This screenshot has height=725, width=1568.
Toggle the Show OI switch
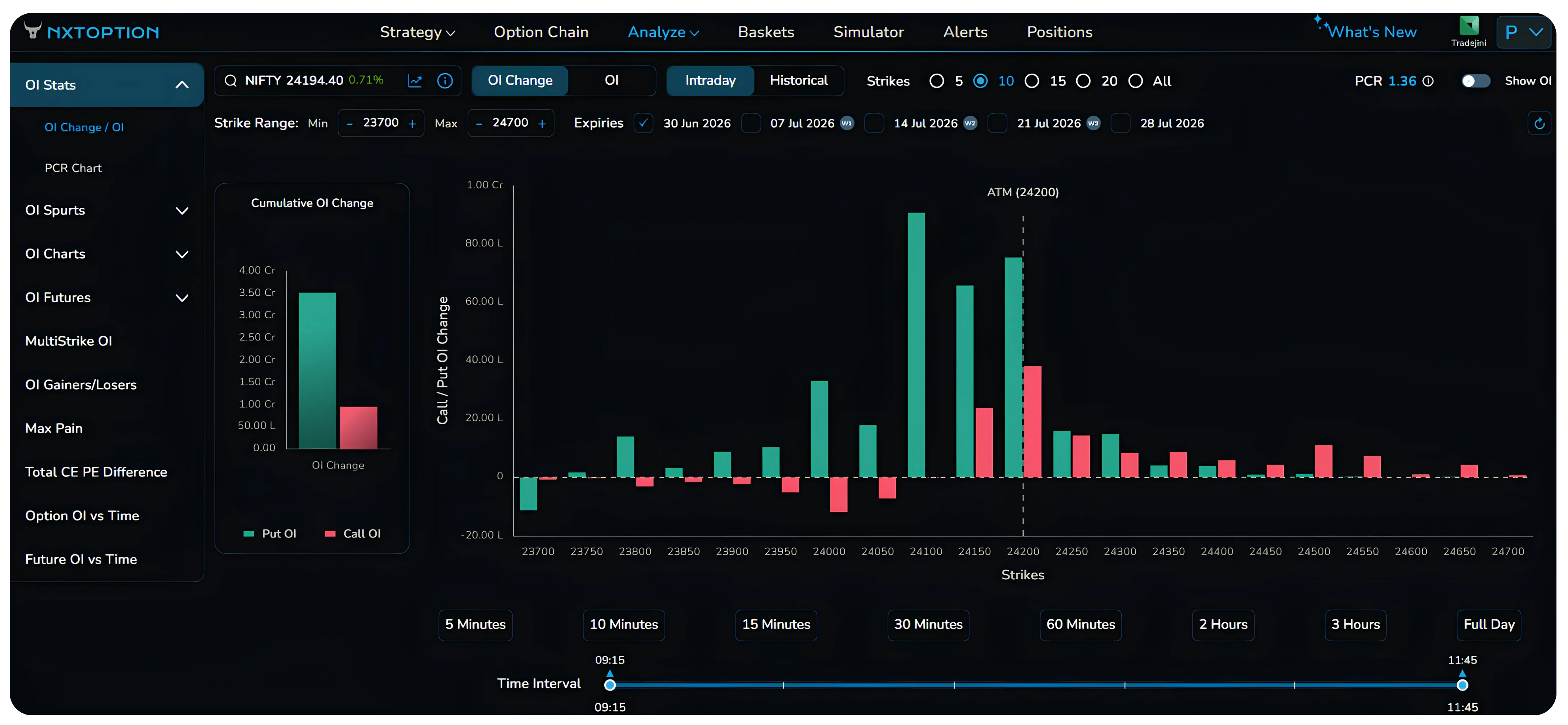tap(1475, 81)
